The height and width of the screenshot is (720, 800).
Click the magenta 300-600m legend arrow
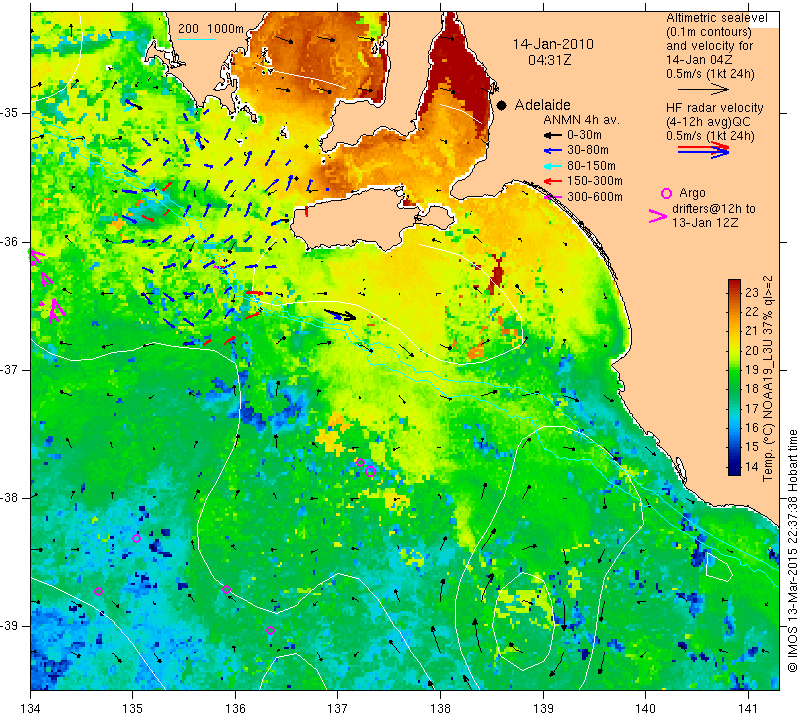[x=552, y=197]
